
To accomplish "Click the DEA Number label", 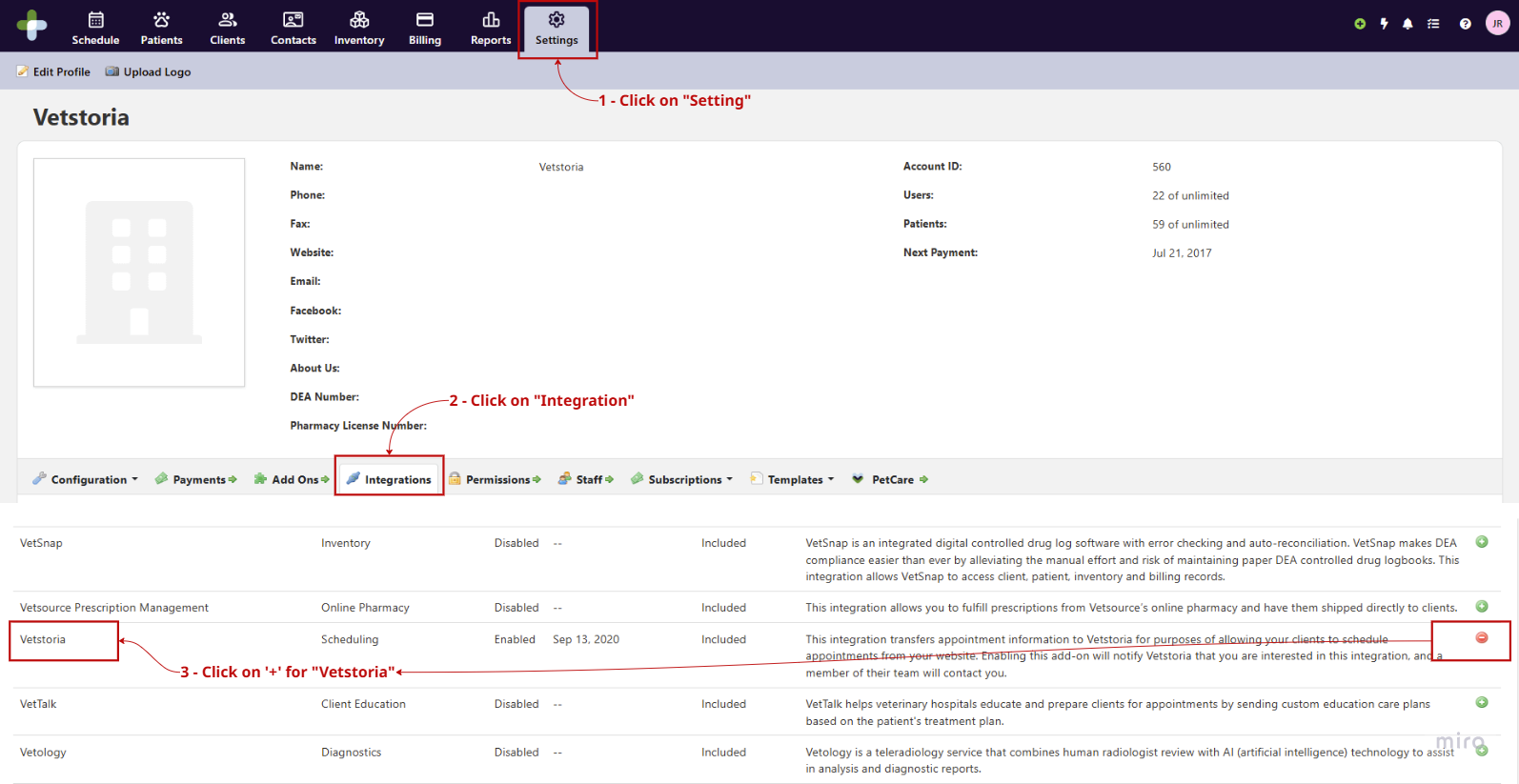I will click(x=324, y=396).
